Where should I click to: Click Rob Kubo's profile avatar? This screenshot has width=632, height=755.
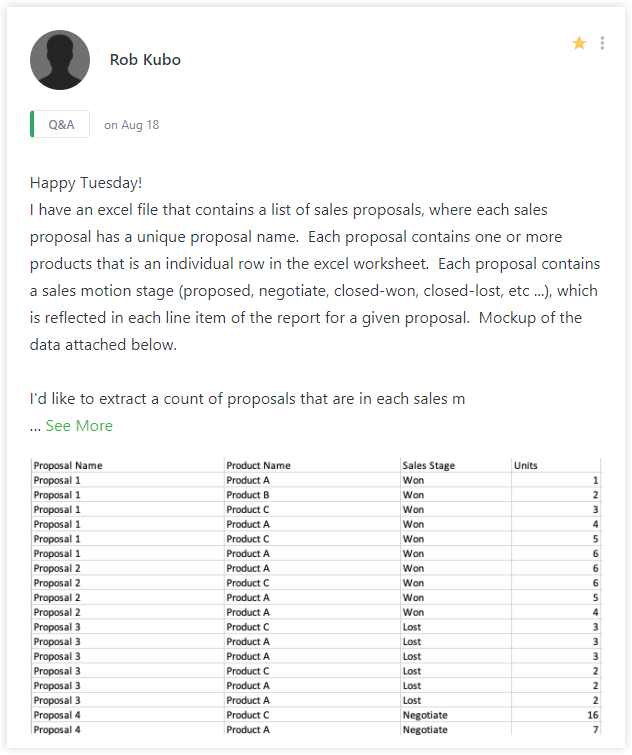tap(60, 60)
